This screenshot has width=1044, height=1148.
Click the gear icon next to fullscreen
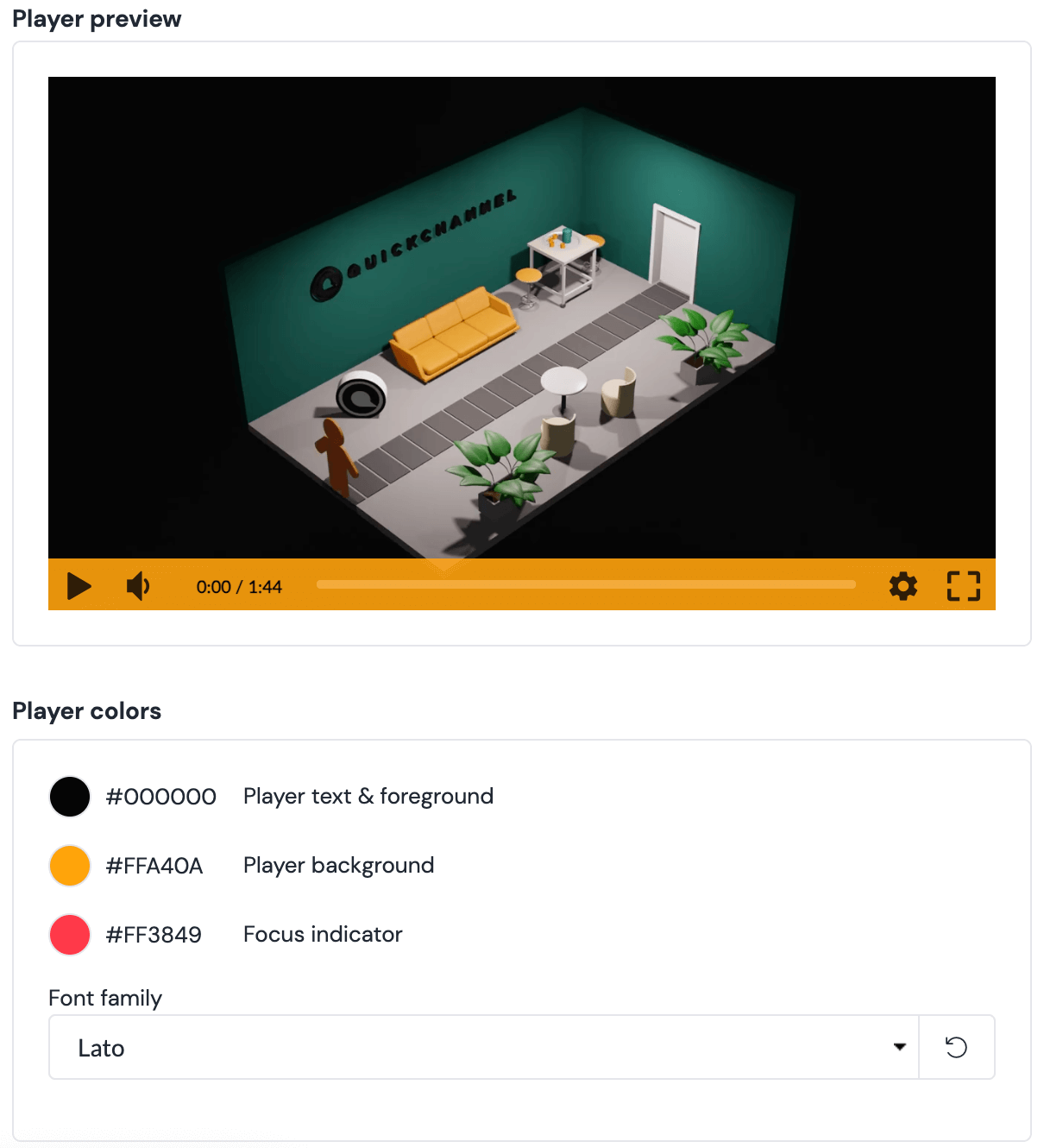coord(902,586)
